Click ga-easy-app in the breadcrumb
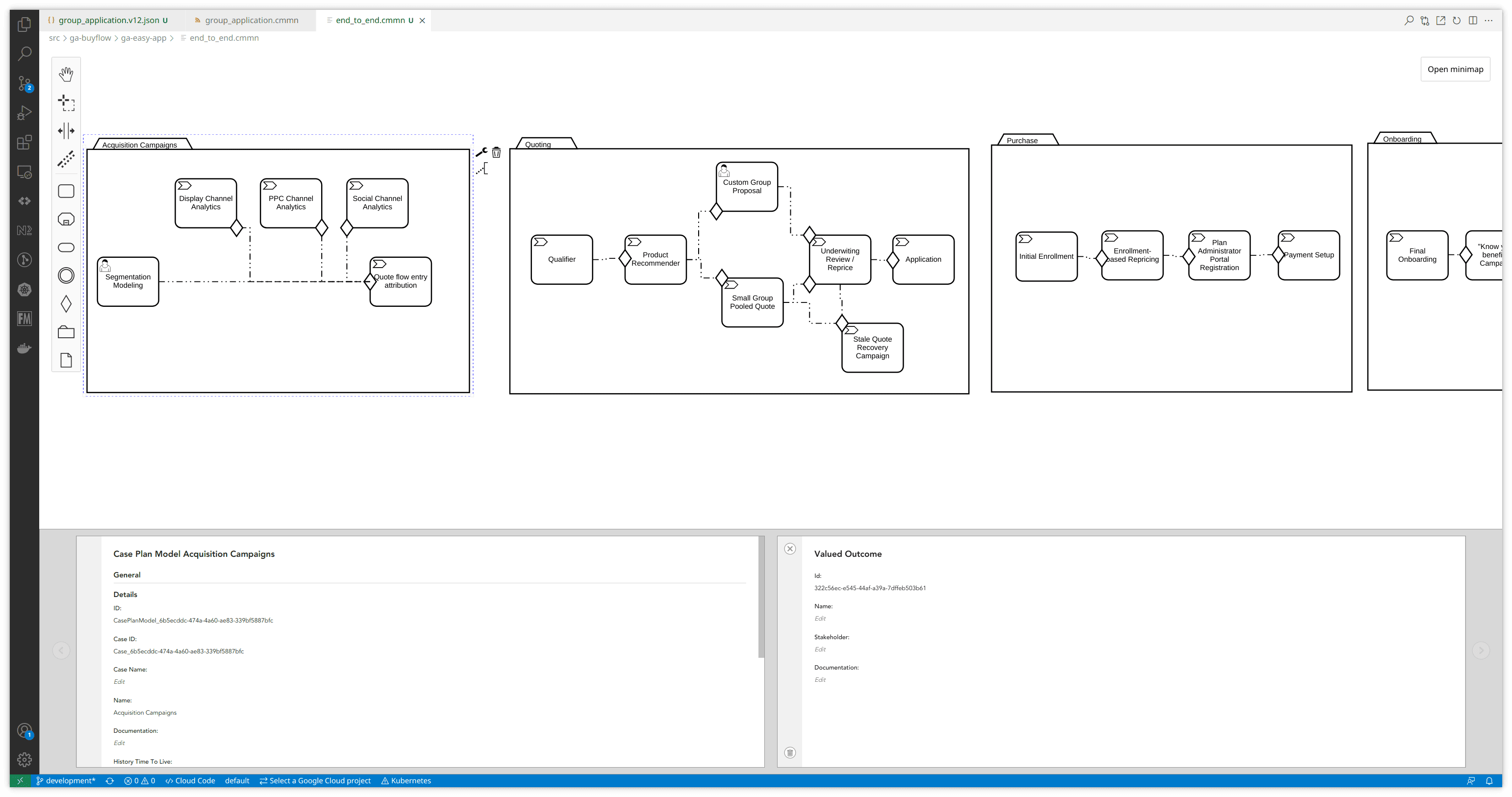This screenshot has height=797, width=1512. [144, 38]
